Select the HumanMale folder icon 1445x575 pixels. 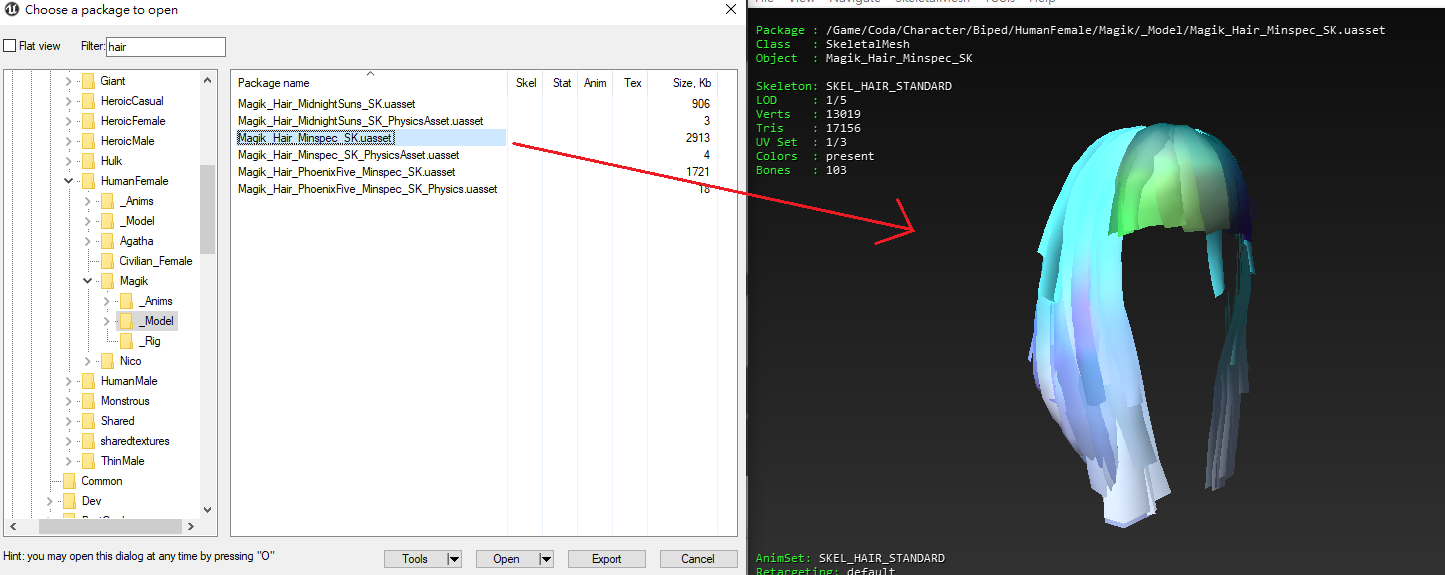[x=88, y=381]
